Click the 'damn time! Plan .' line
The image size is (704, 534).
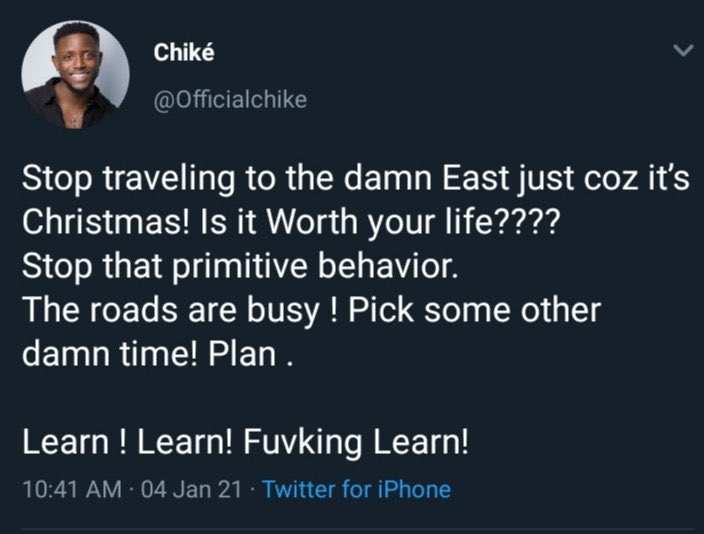point(155,352)
